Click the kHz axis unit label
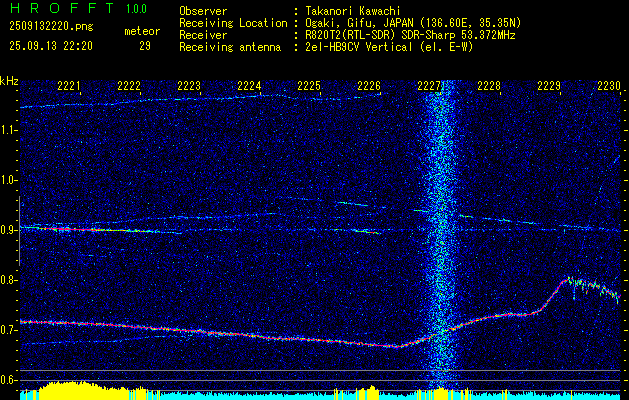This screenshot has width=629, height=400. pos(9,81)
